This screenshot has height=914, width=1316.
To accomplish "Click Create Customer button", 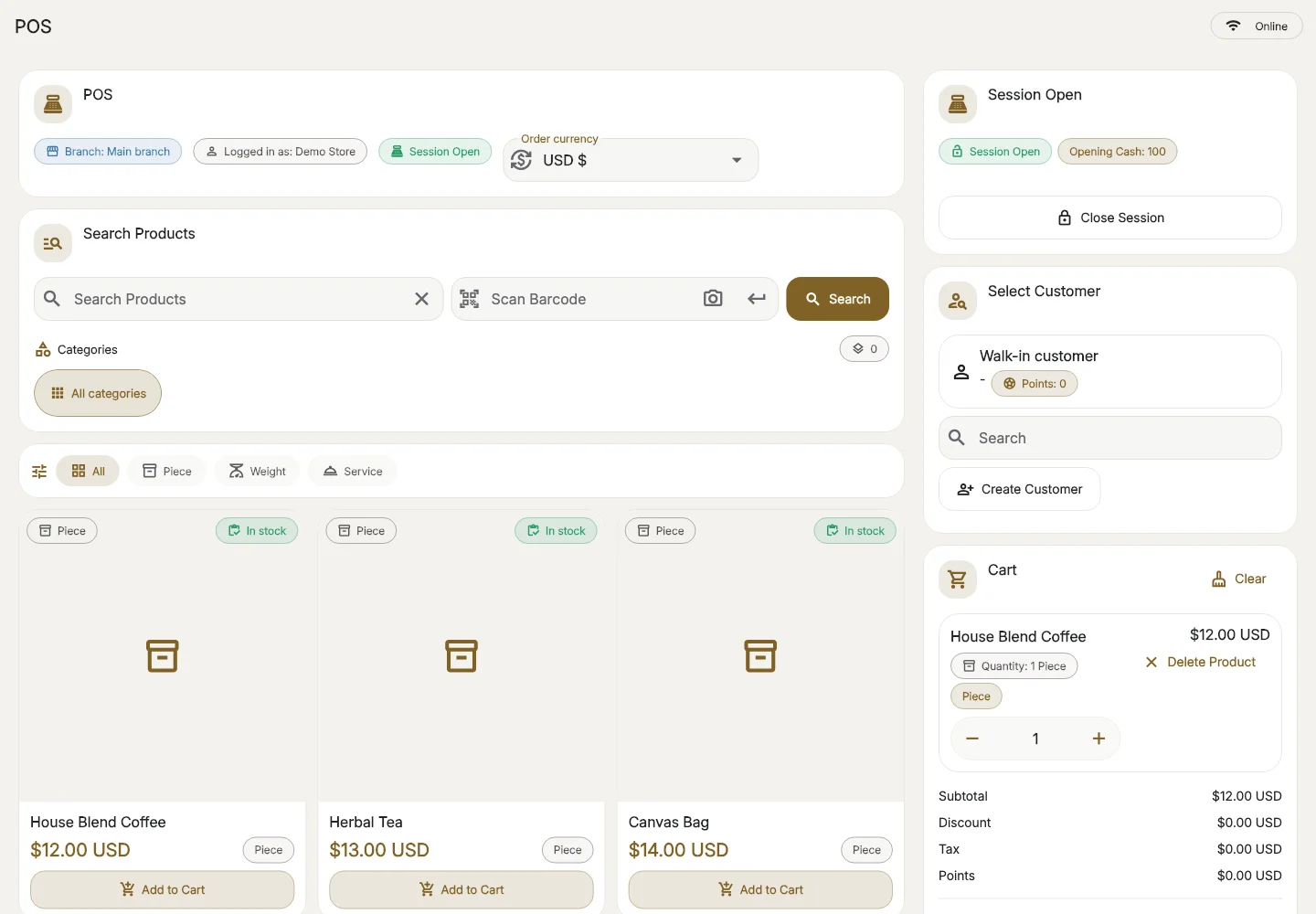I will 1020,489.
